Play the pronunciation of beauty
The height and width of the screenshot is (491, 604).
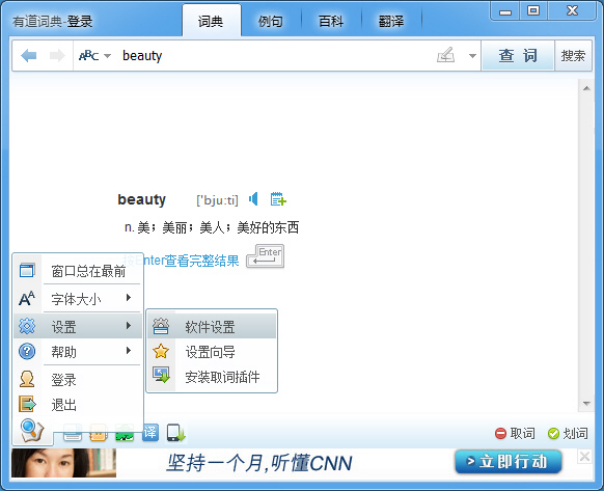point(254,199)
